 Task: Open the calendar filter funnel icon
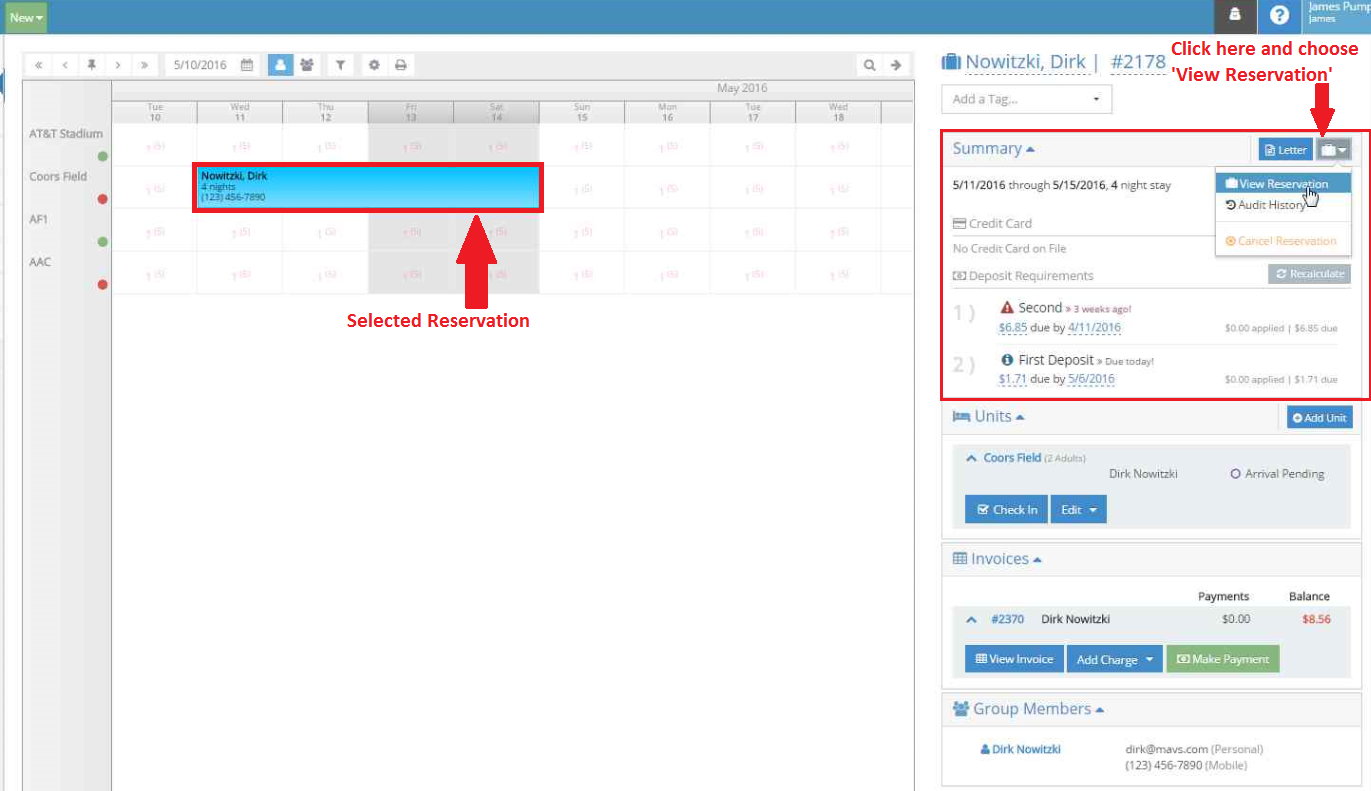coord(340,65)
